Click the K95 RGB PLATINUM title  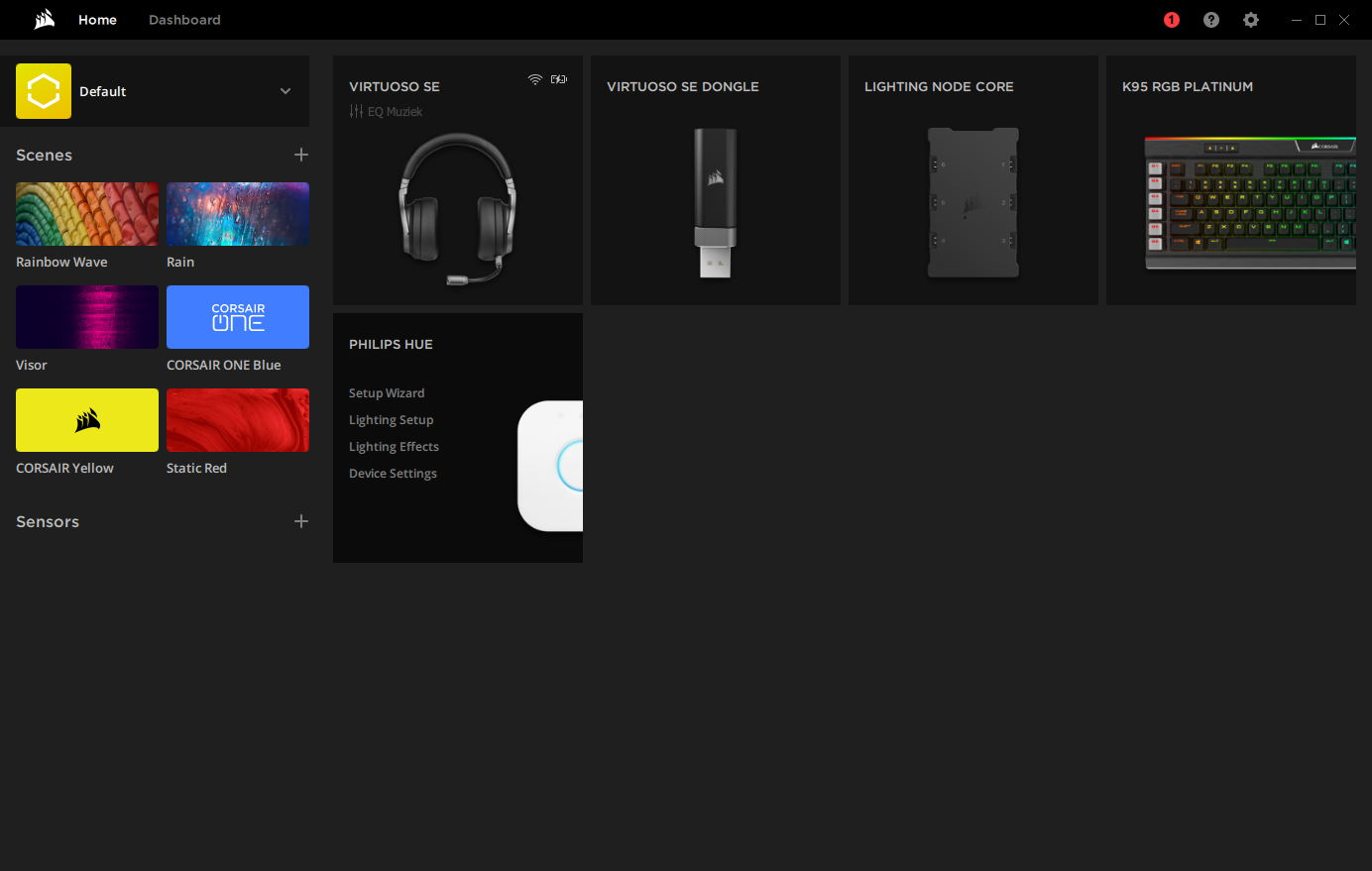tap(1188, 86)
